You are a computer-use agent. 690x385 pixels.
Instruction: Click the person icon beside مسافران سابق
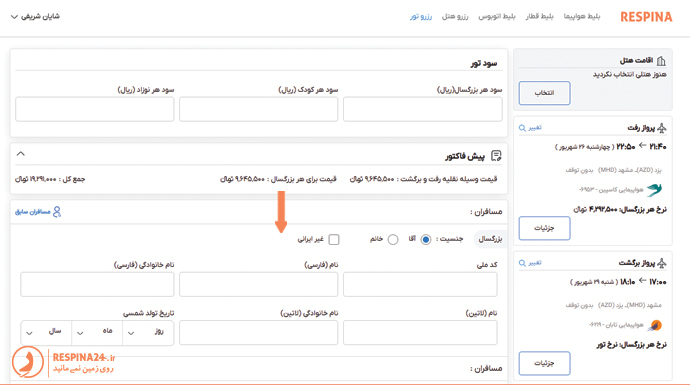(57, 212)
